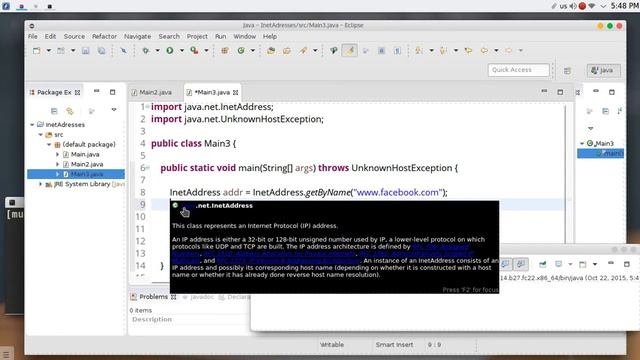
Task: Click the Previous Annotation toolbar icon
Action: point(443,51)
